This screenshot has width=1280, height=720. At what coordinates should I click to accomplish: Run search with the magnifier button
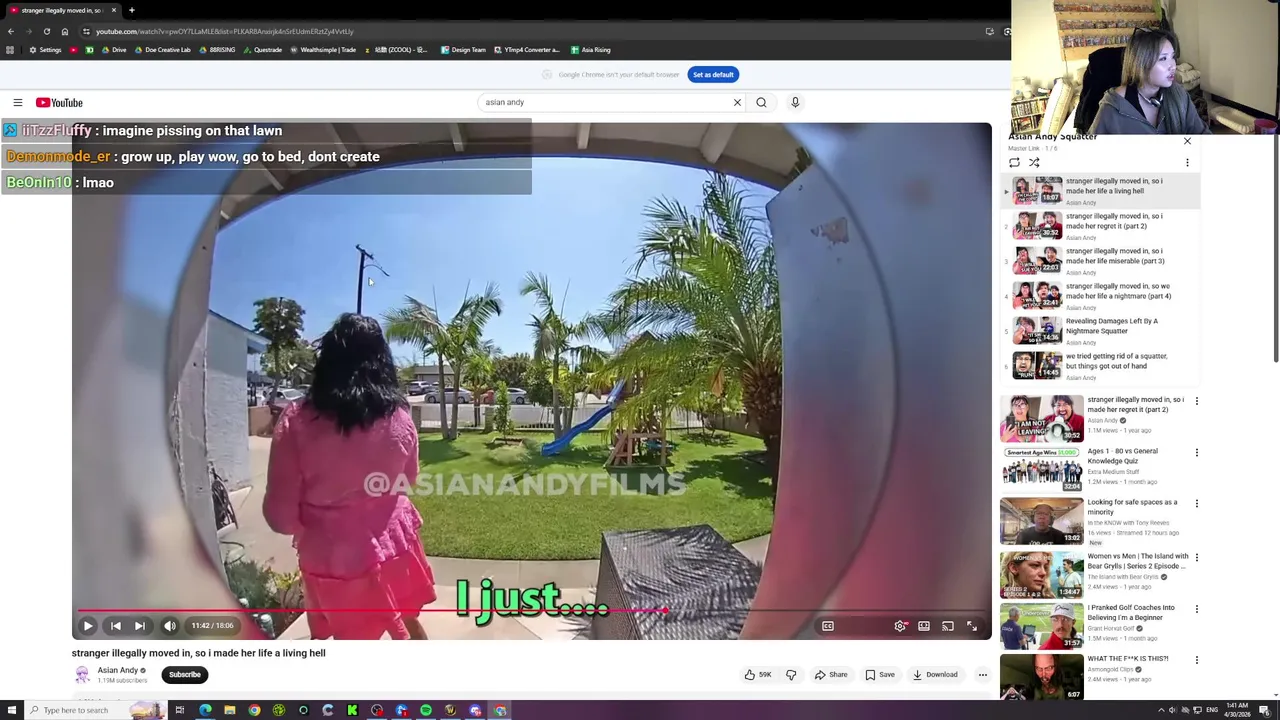(x=761, y=102)
